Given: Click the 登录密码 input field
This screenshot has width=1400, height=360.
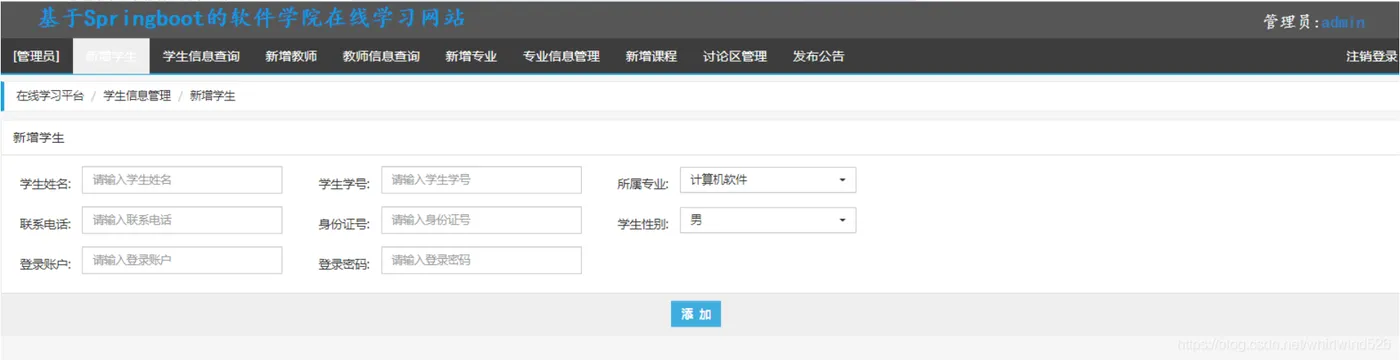Looking at the screenshot, I should click(481, 260).
